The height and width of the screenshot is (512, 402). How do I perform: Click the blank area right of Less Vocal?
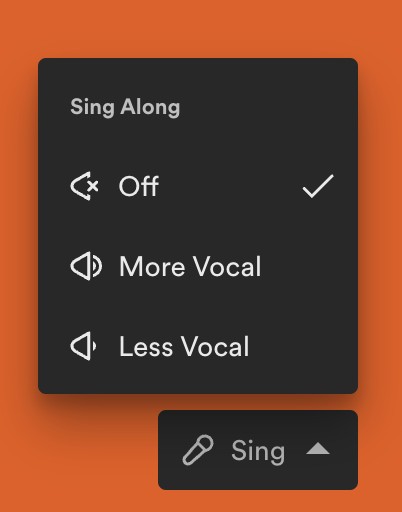coord(302,346)
